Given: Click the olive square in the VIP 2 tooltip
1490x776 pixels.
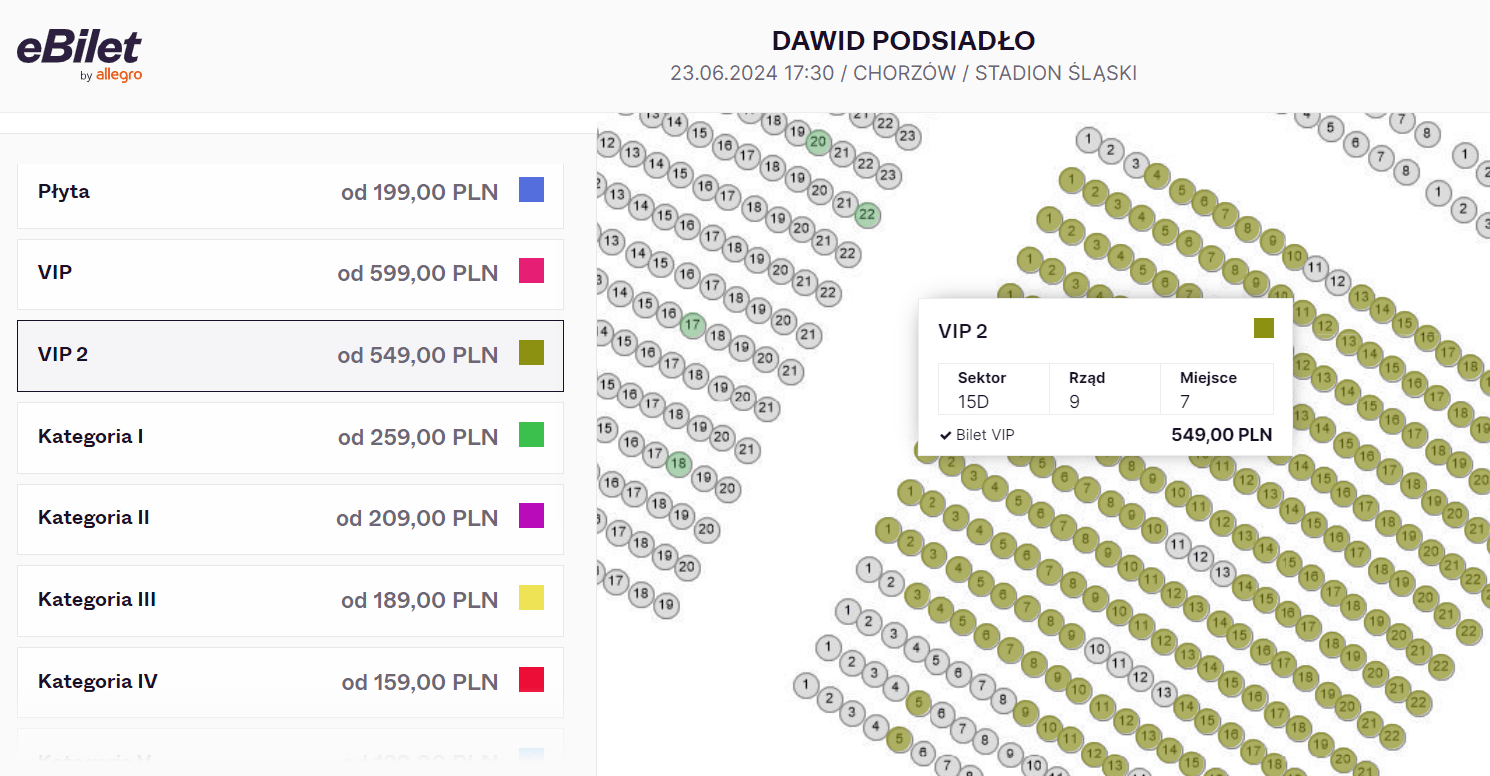Looking at the screenshot, I should point(1264,328).
